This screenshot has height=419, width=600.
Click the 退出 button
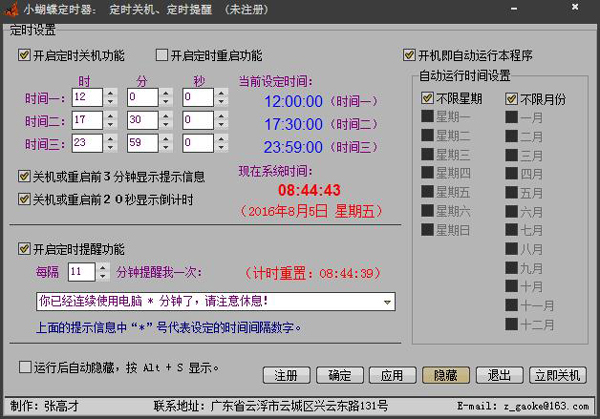[x=499, y=375]
